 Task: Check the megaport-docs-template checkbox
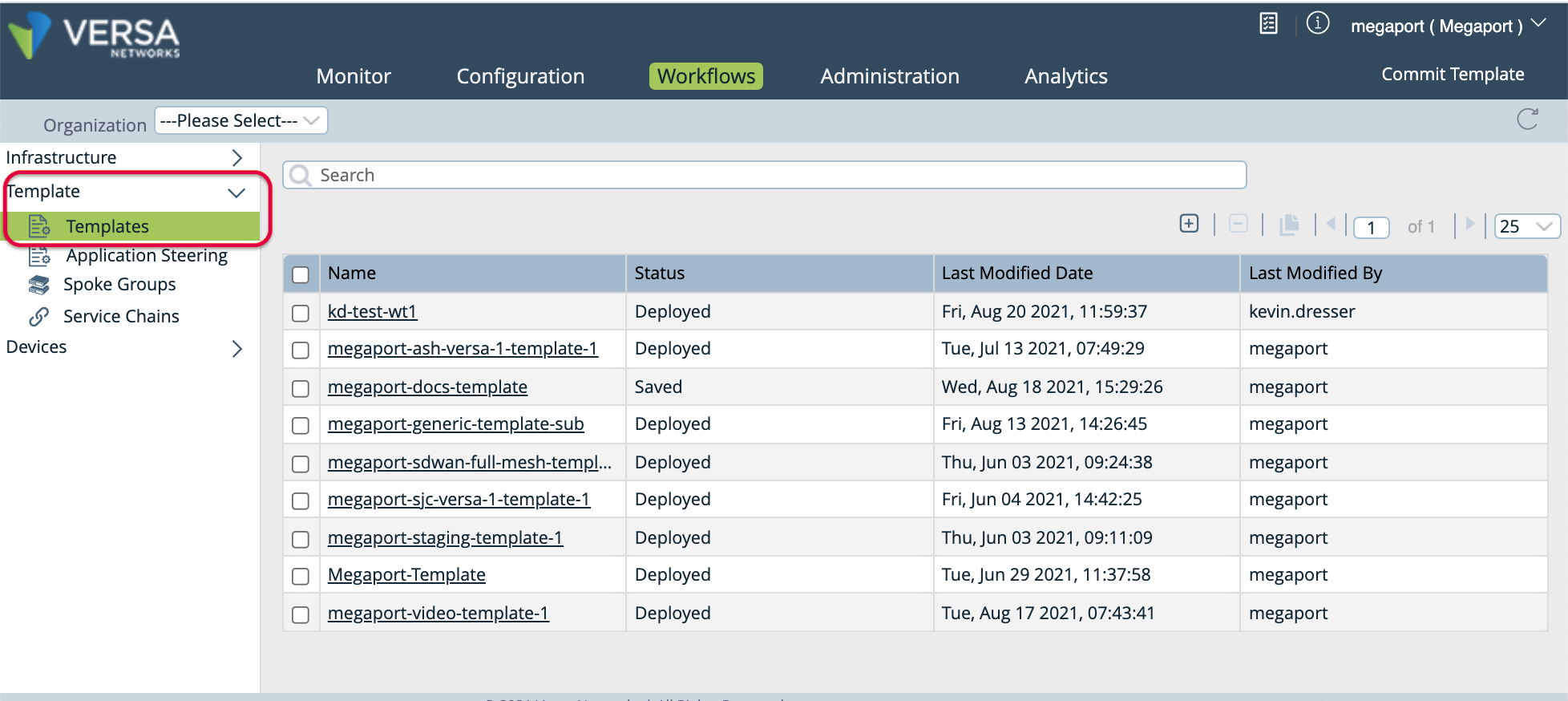[x=301, y=388]
